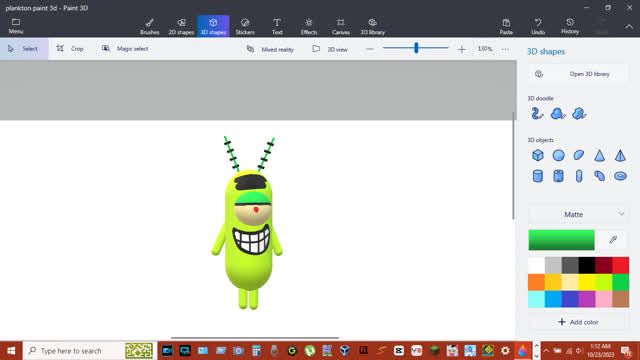The height and width of the screenshot is (360, 640).
Task: Click the 130% zoom value
Action: pyautogui.click(x=484, y=49)
